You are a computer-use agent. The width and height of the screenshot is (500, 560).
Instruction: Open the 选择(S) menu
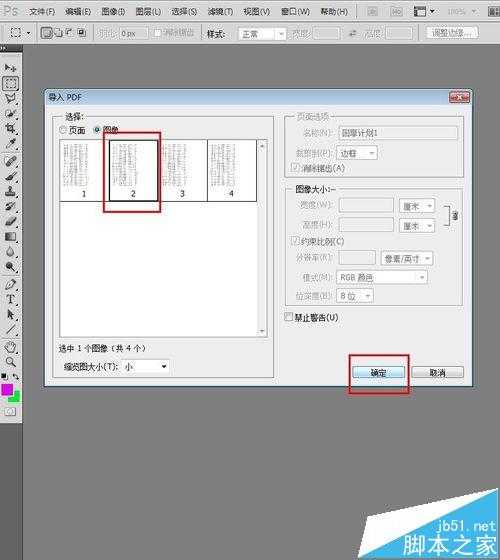pyautogui.click(x=184, y=12)
